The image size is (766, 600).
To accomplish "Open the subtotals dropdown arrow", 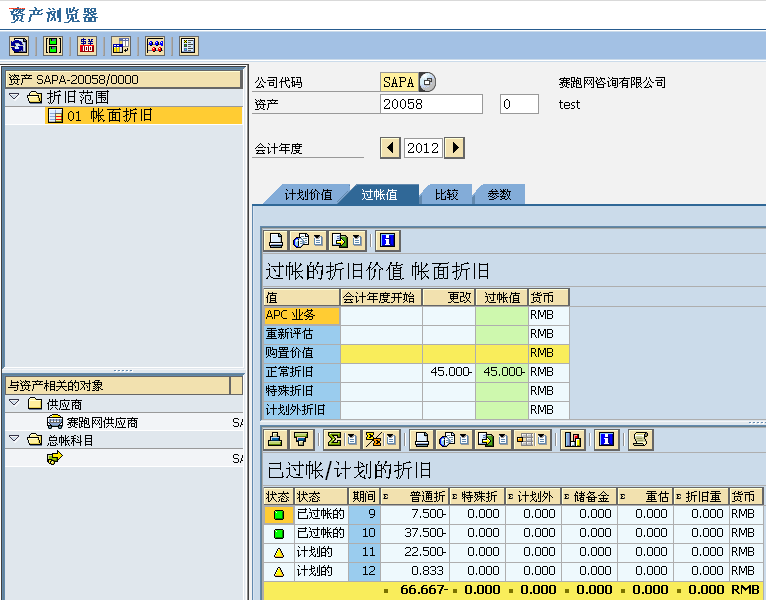I will [391, 440].
